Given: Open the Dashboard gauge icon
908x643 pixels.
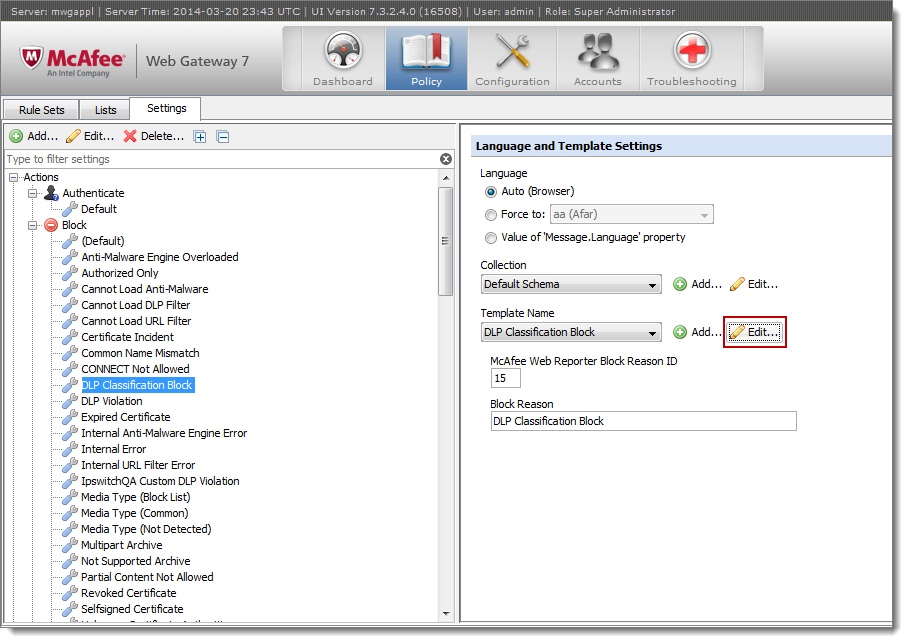Looking at the screenshot, I should [x=343, y=50].
